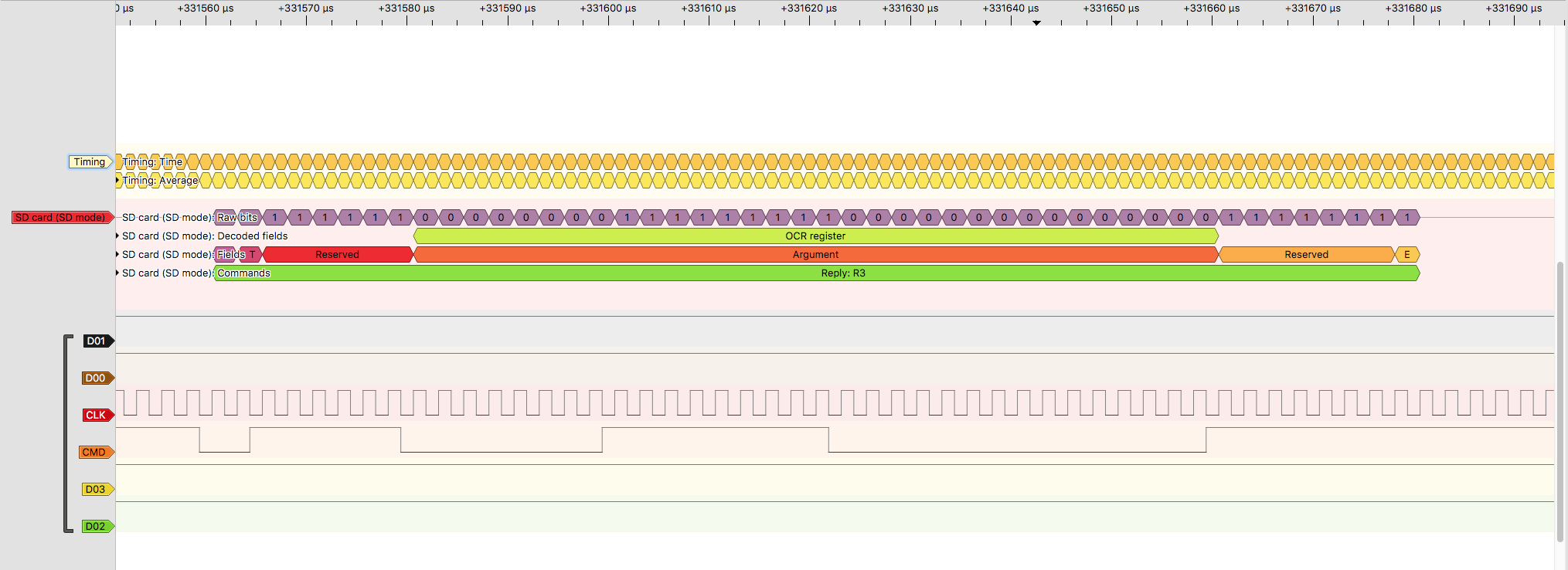Image resolution: width=1568 pixels, height=570 pixels.
Task: Click the orange CMD channel label
Action: 97,452
